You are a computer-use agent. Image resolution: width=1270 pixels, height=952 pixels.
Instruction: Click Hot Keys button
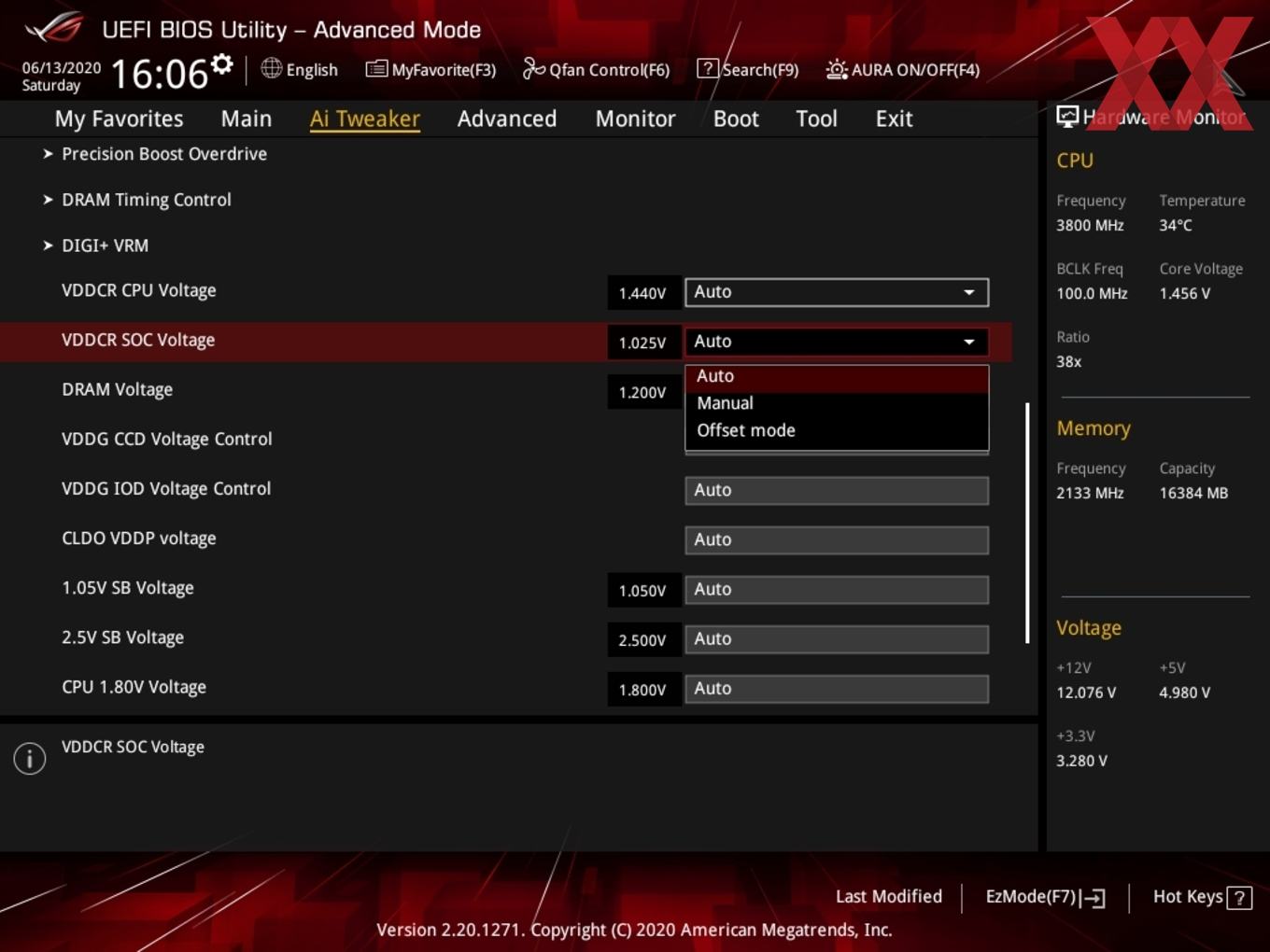pos(1202,897)
